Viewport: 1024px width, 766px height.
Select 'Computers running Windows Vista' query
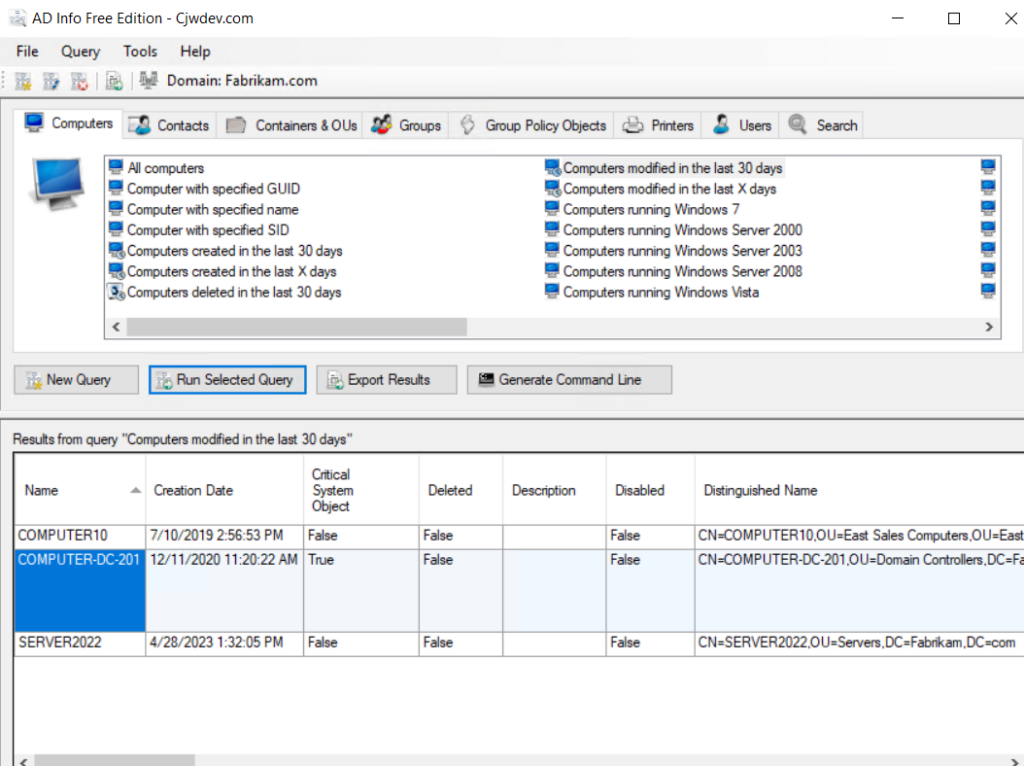coord(652,292)
